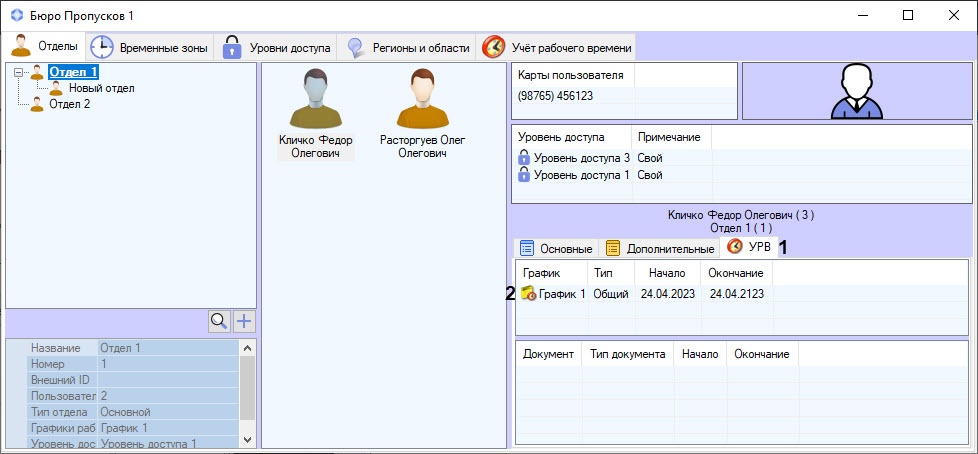This screenshot has width=978, height=454.
Task: Click lock icon of Уровень доступа 1
Action: coord(523,175)
